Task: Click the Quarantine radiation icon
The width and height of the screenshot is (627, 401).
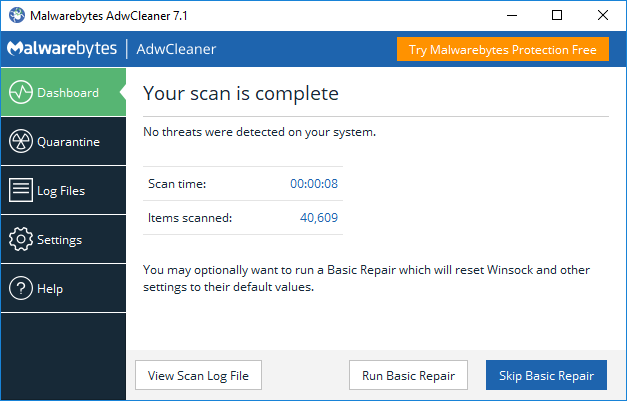Action: (21, 141)
